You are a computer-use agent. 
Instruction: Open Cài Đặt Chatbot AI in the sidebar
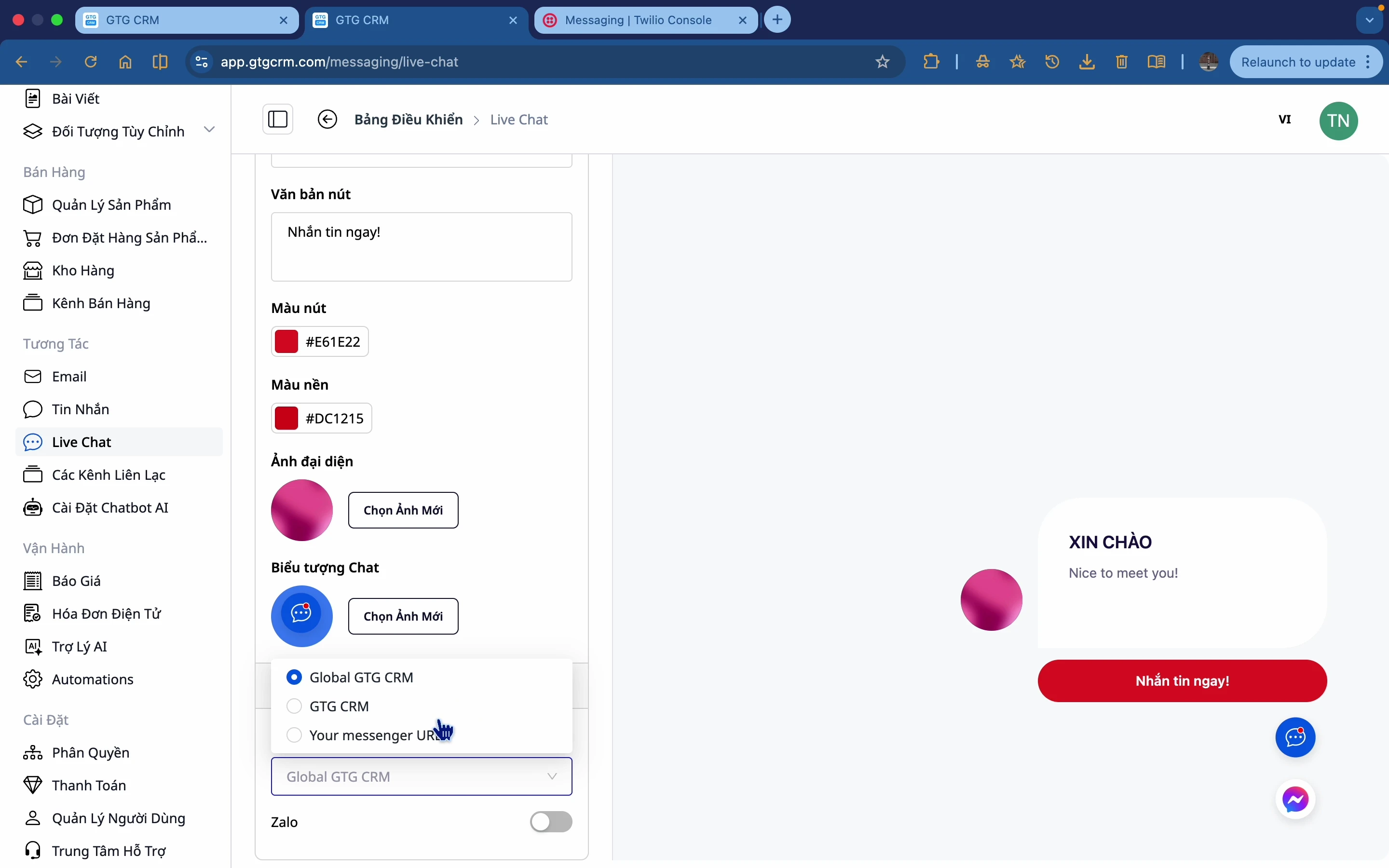109,507
